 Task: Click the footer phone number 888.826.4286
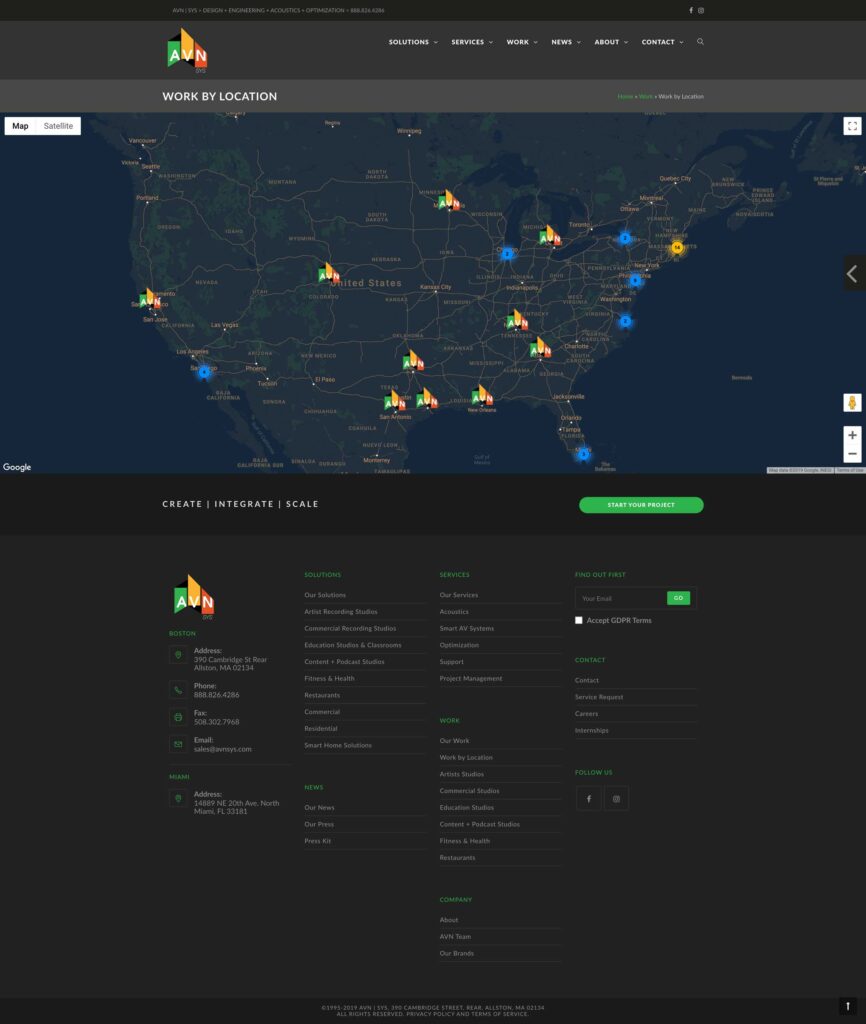(217, 695)
